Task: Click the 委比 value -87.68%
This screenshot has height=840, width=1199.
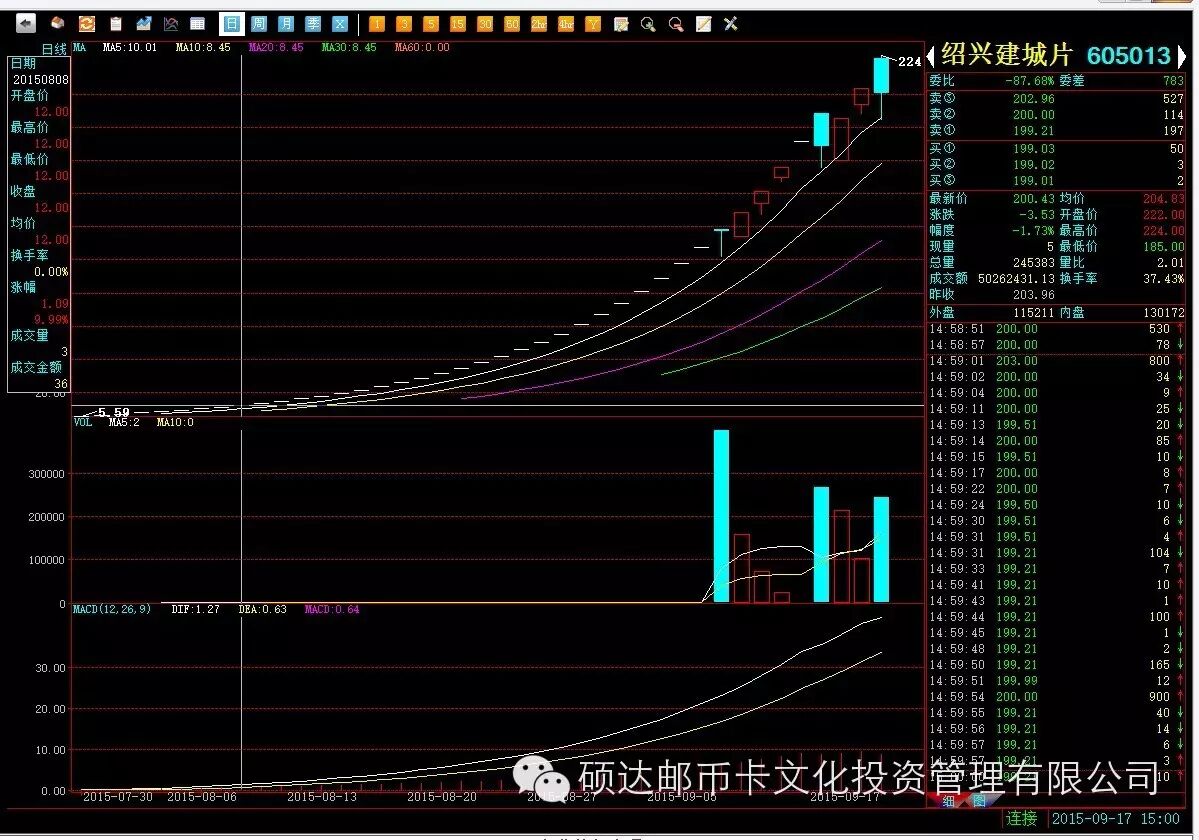Action: tap(1029, 80)
